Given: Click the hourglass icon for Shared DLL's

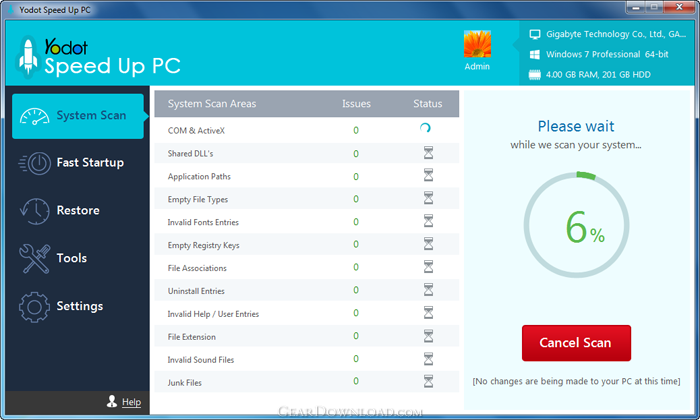Looking at the screenshot, I should [428, 153].
